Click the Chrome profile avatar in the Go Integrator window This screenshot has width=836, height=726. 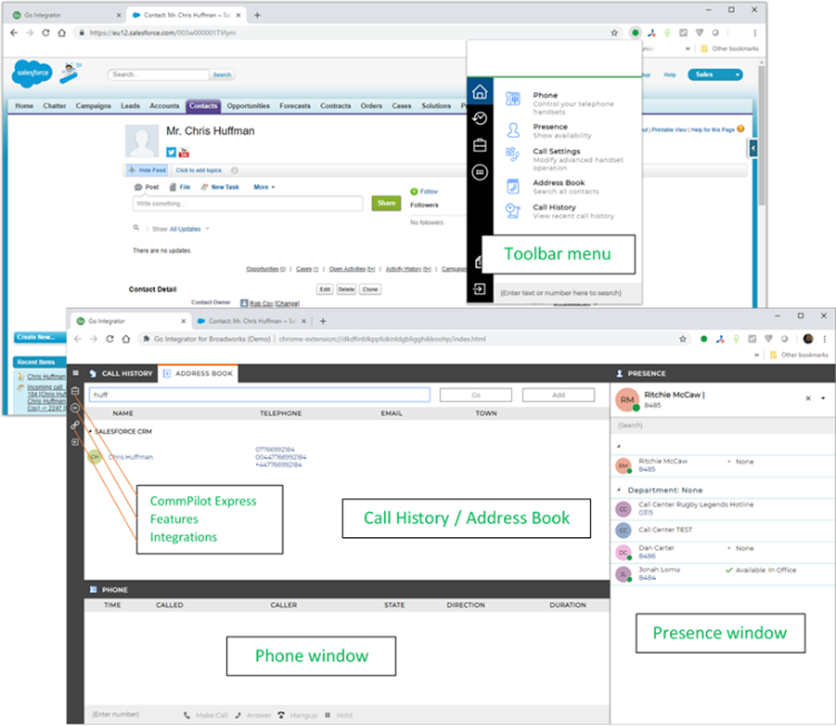(808, 339)
